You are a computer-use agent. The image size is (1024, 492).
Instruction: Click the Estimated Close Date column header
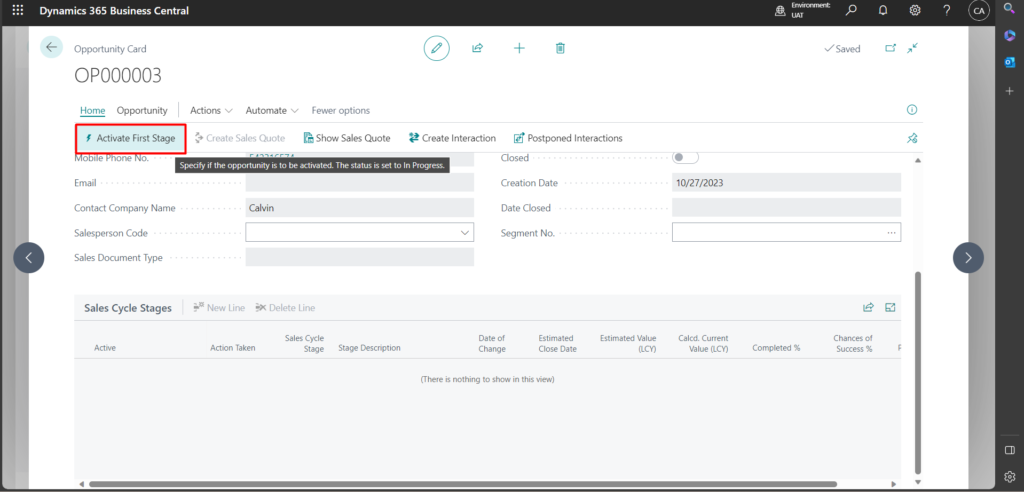point(557,344)
